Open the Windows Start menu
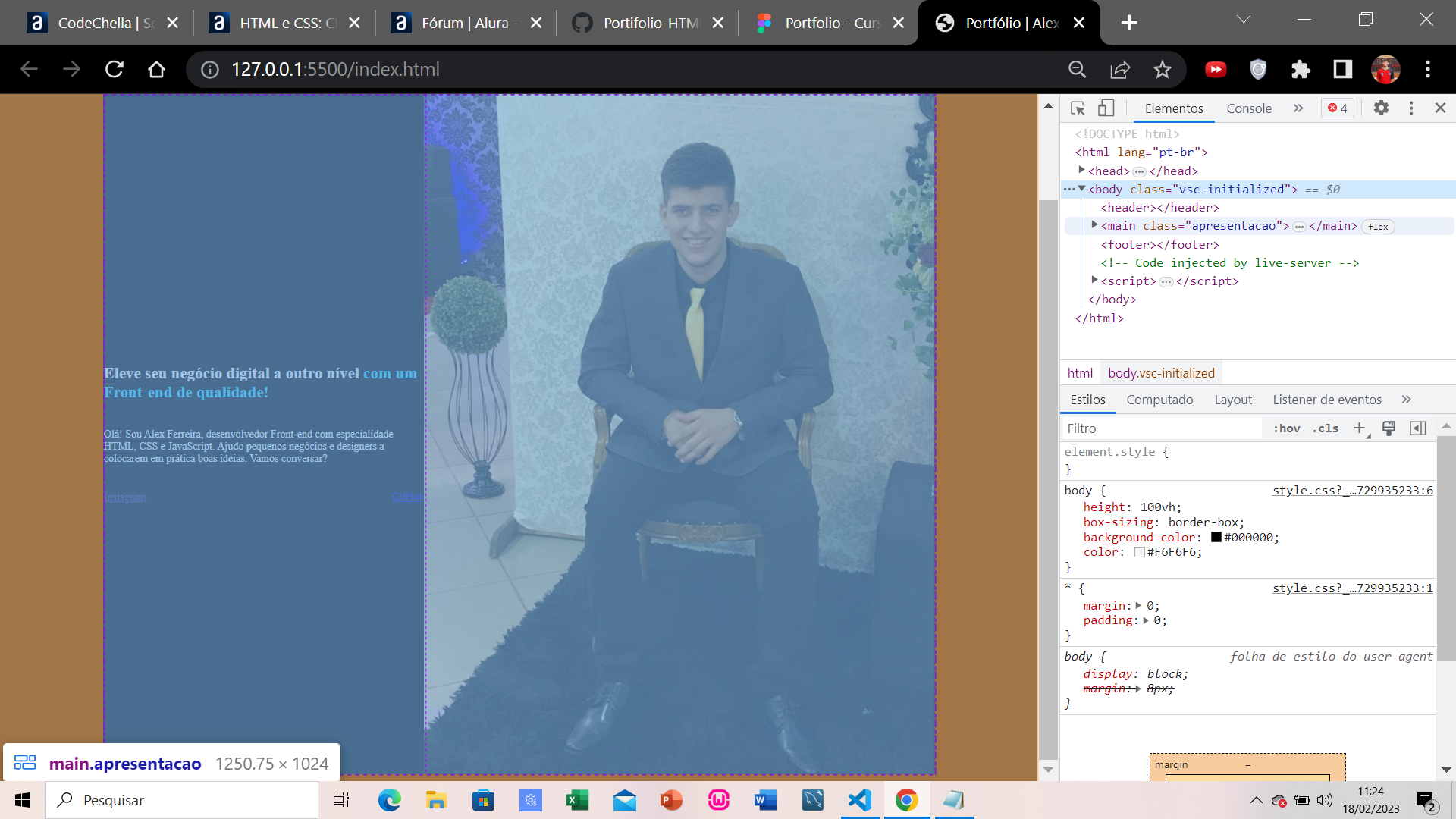 tap(23, 800)
